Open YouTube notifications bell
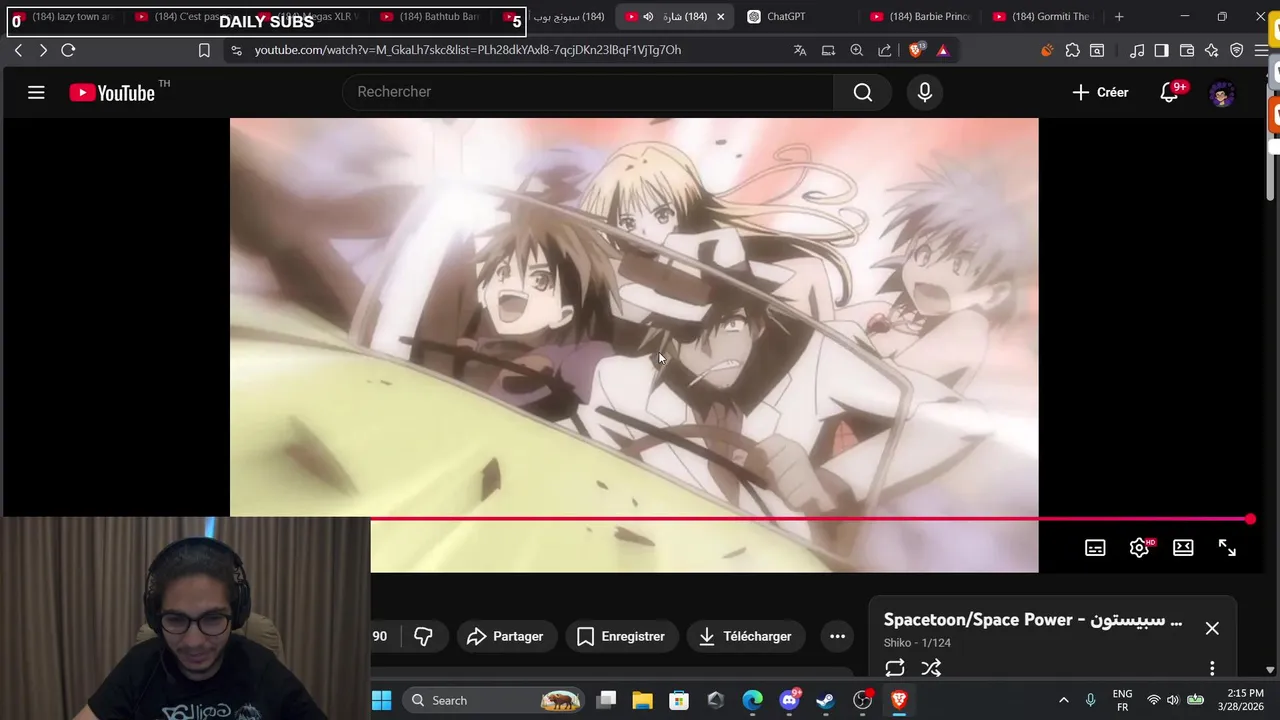 1170,92
